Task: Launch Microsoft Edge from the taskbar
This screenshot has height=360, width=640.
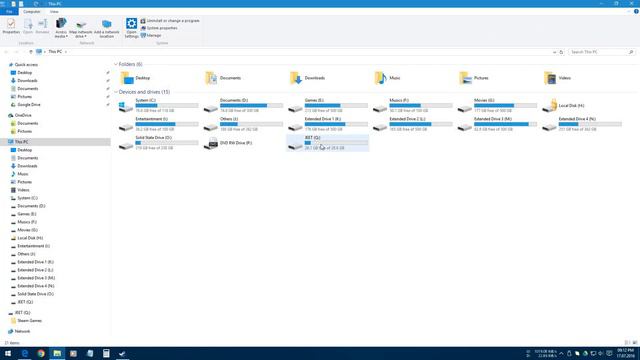Action: pyautogui.click(x=24, y=353)
